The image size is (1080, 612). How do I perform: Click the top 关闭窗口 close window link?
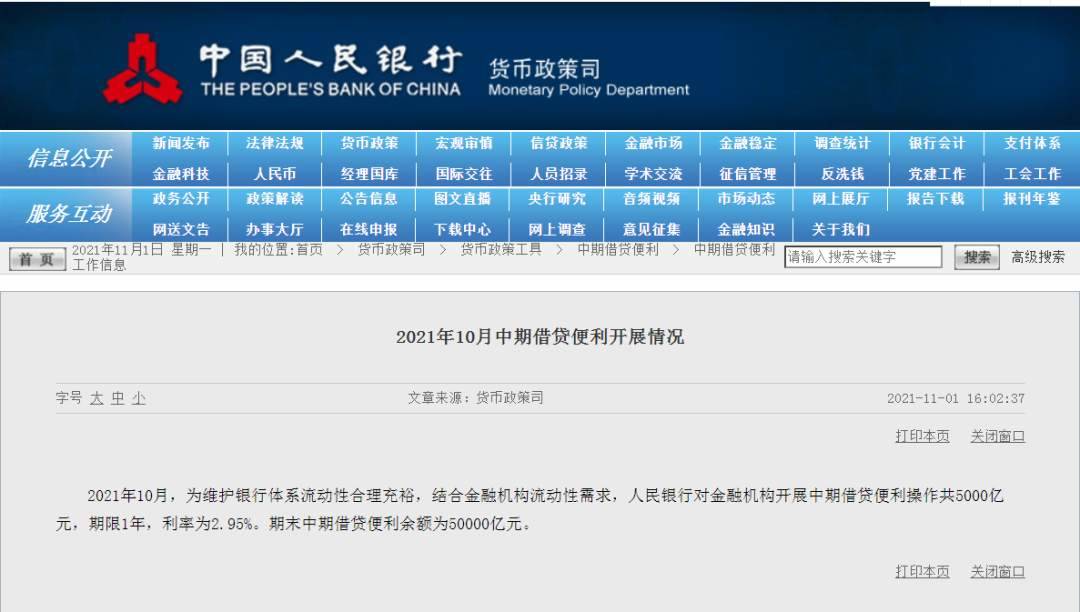997,436
